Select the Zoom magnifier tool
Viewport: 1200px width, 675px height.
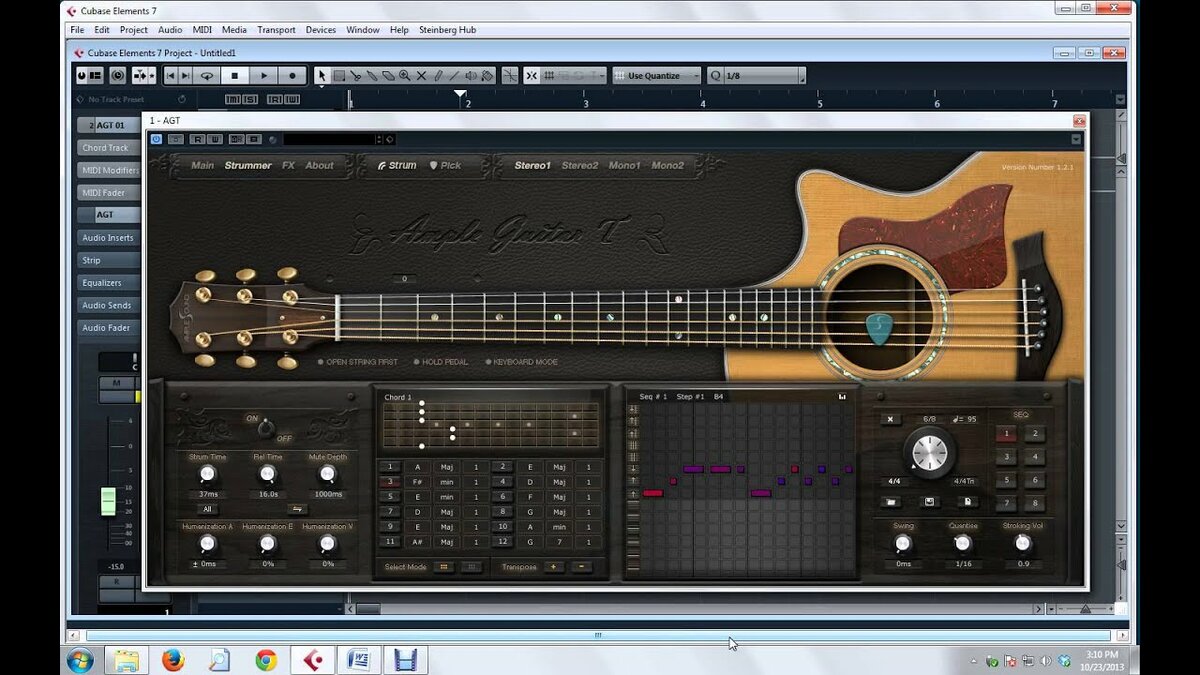pyautogui.click(x=404, y=75)
